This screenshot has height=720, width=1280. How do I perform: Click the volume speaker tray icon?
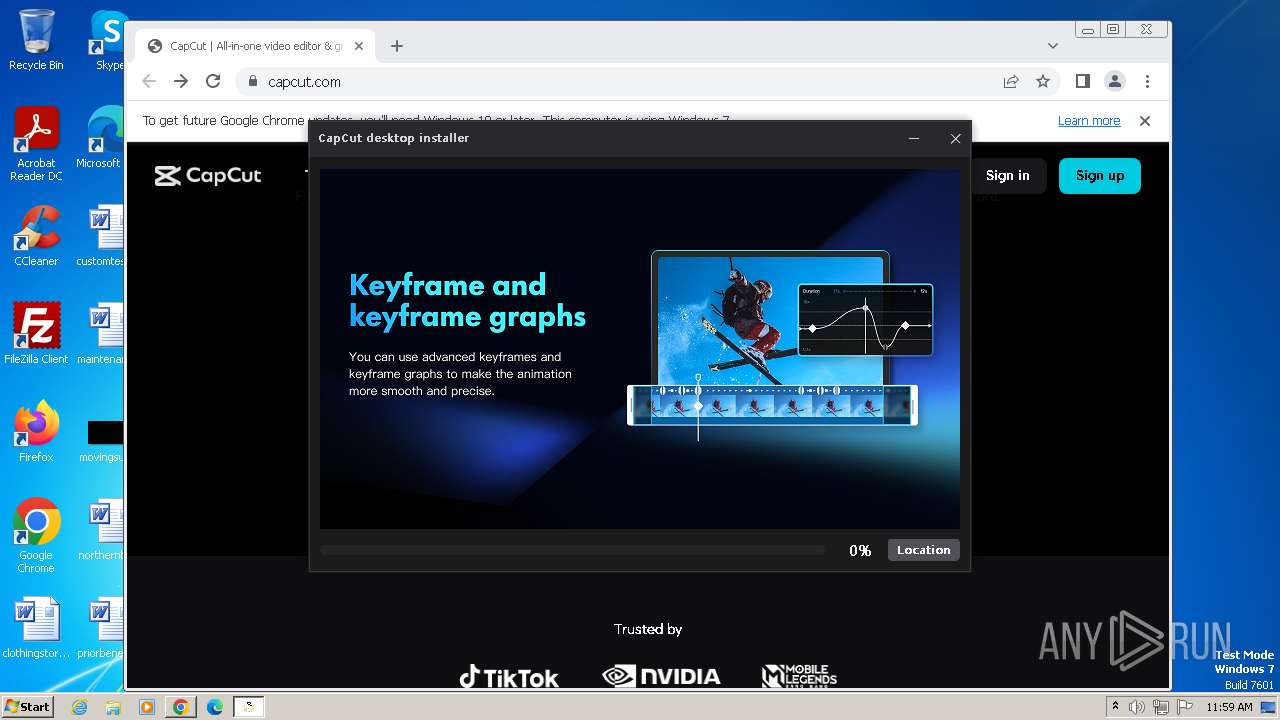[x=1137, y=707]
